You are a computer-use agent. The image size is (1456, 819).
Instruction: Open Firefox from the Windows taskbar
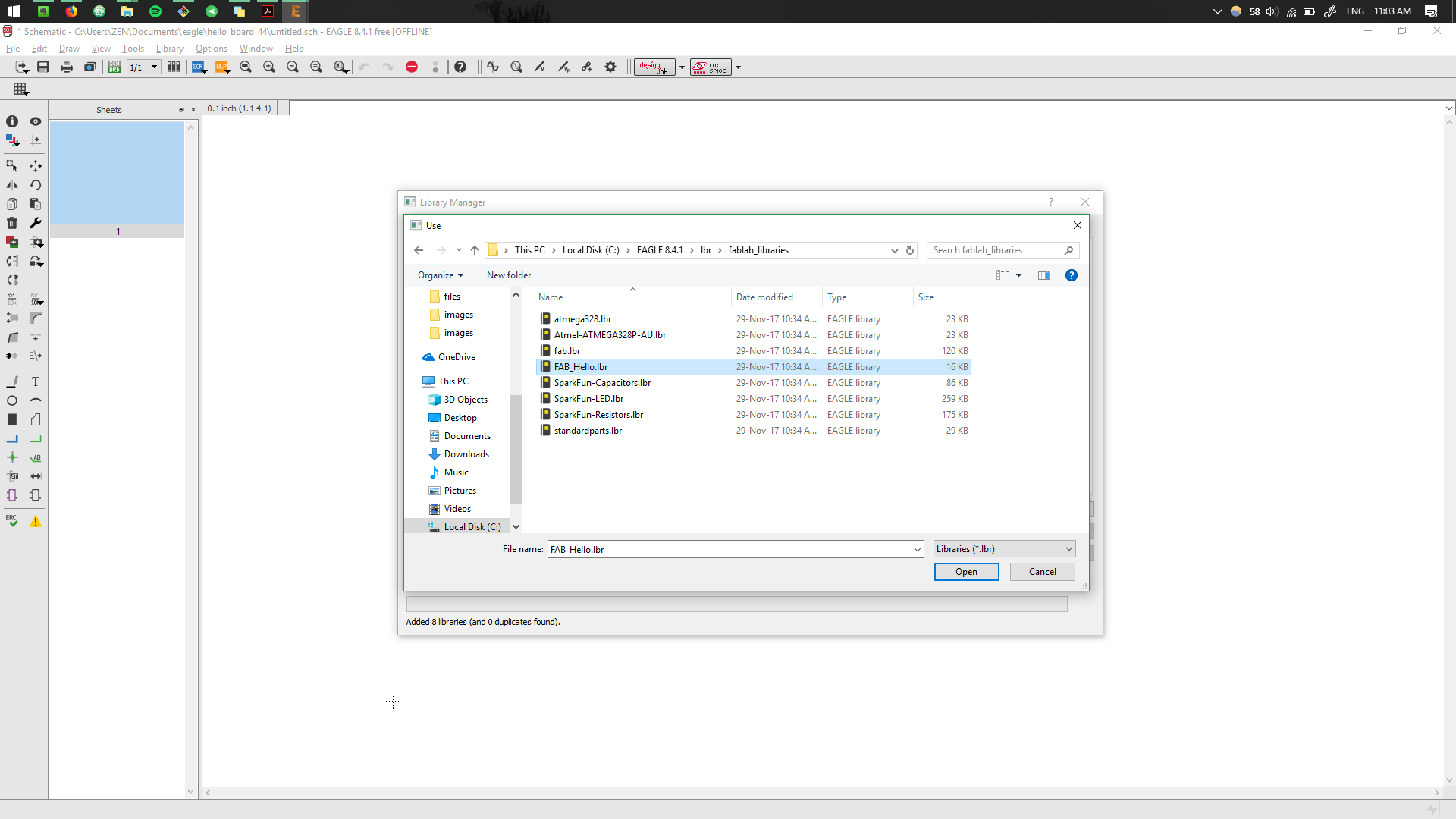[x=71, y=11]
